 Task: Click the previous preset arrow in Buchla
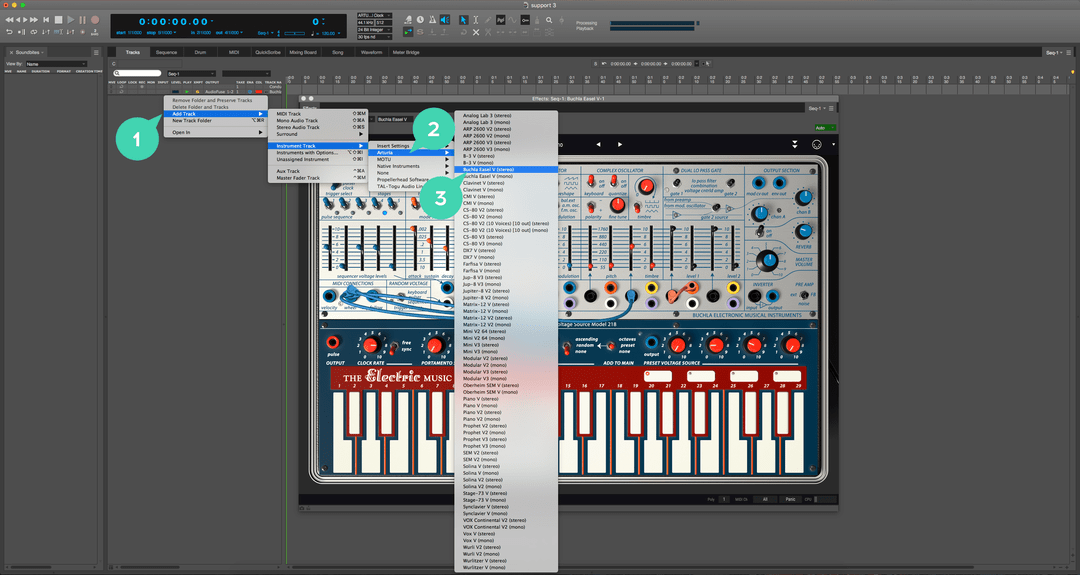point(598,145)
